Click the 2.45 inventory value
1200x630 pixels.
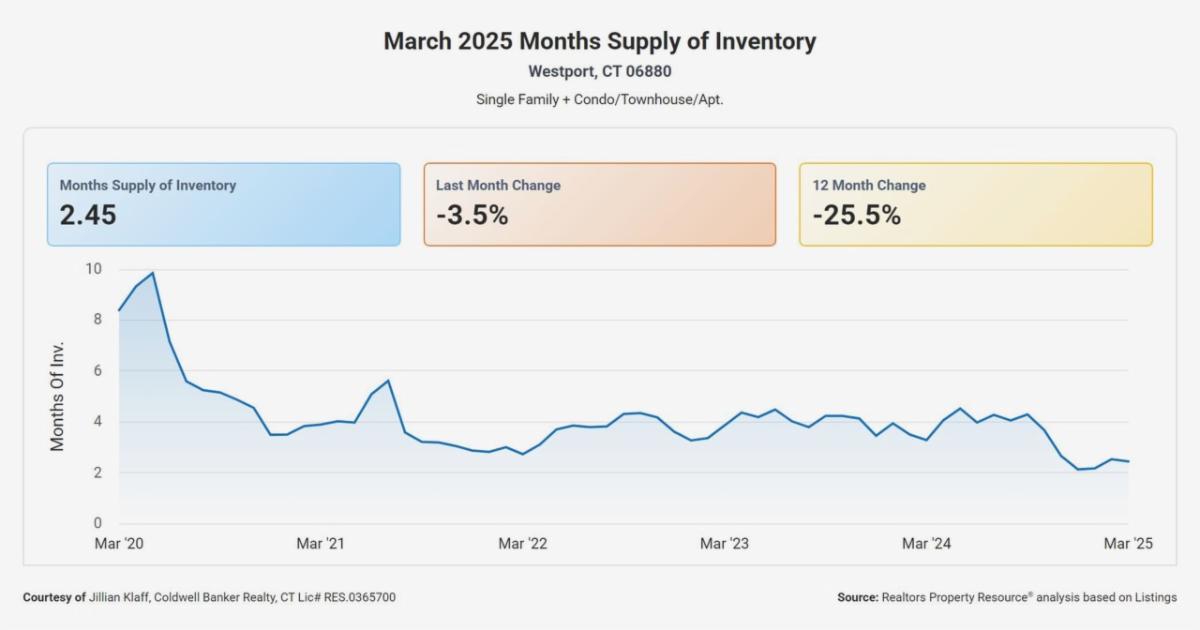[88, 215]
